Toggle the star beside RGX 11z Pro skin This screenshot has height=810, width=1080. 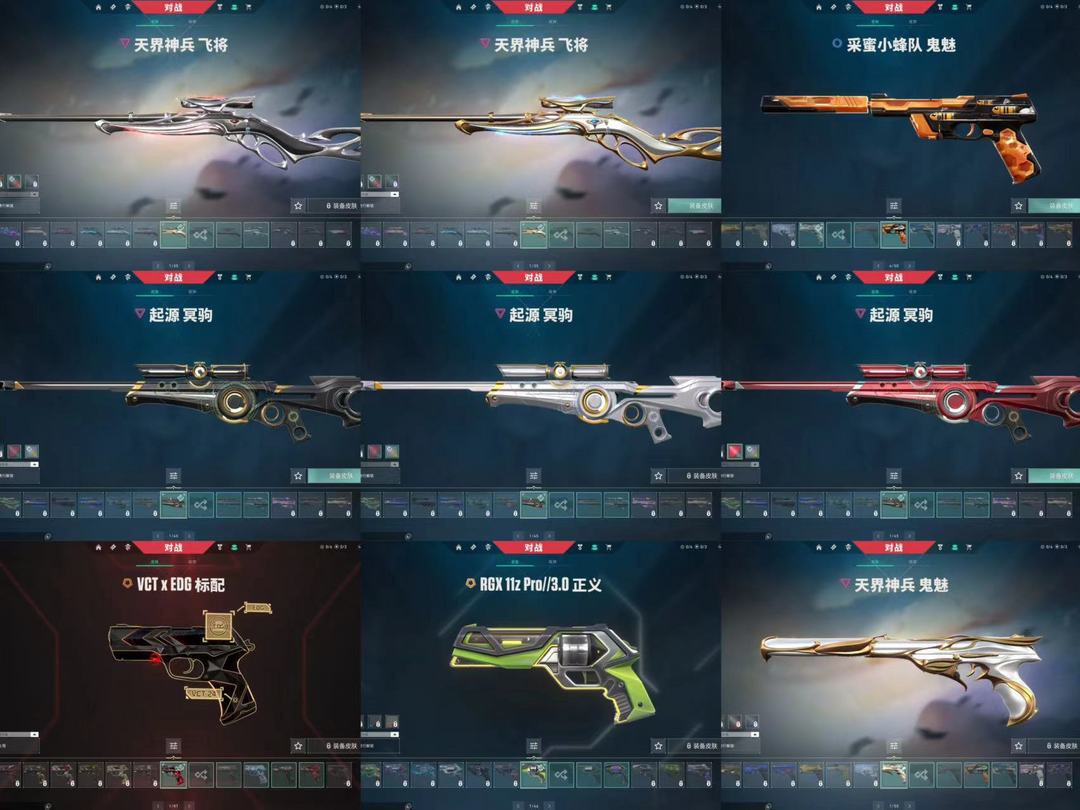click(658, 746)
